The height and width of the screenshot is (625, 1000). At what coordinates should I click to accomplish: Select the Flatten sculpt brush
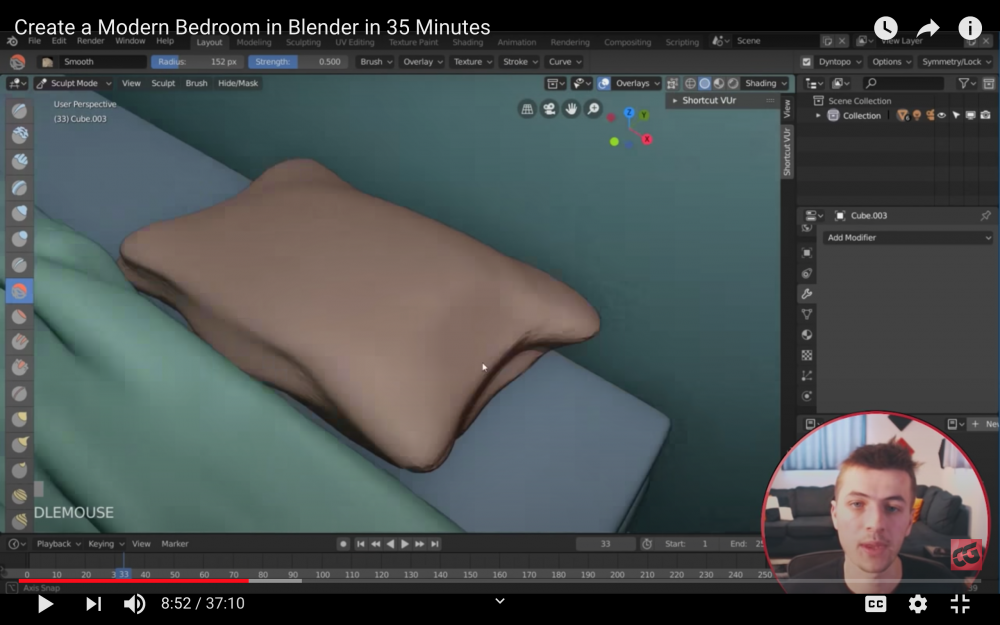20,316
